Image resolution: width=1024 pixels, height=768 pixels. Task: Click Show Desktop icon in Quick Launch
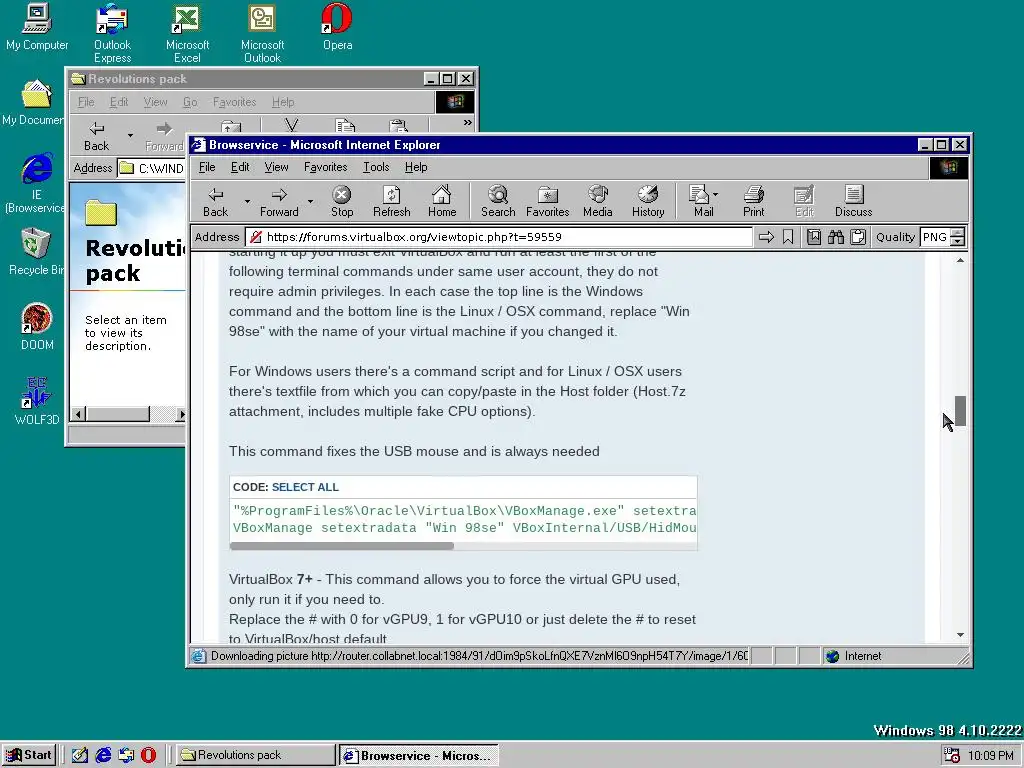(80, 755)
